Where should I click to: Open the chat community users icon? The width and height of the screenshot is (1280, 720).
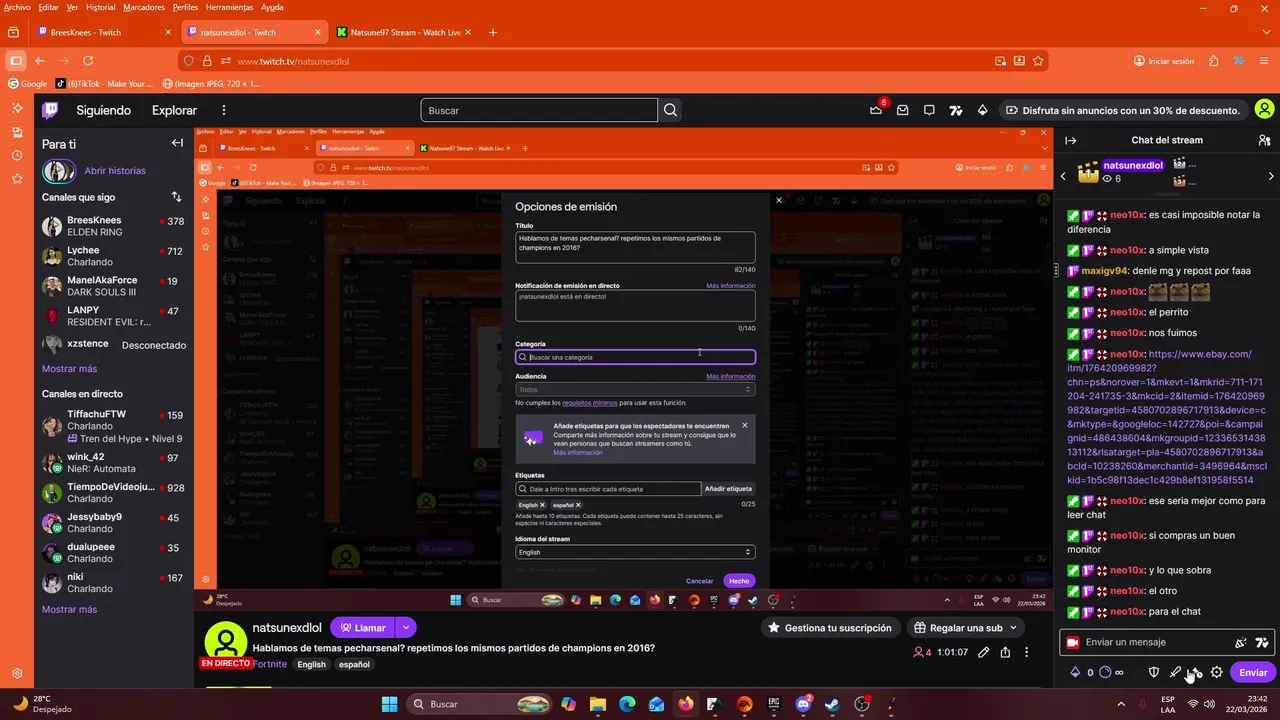[x=1264, y=140]
